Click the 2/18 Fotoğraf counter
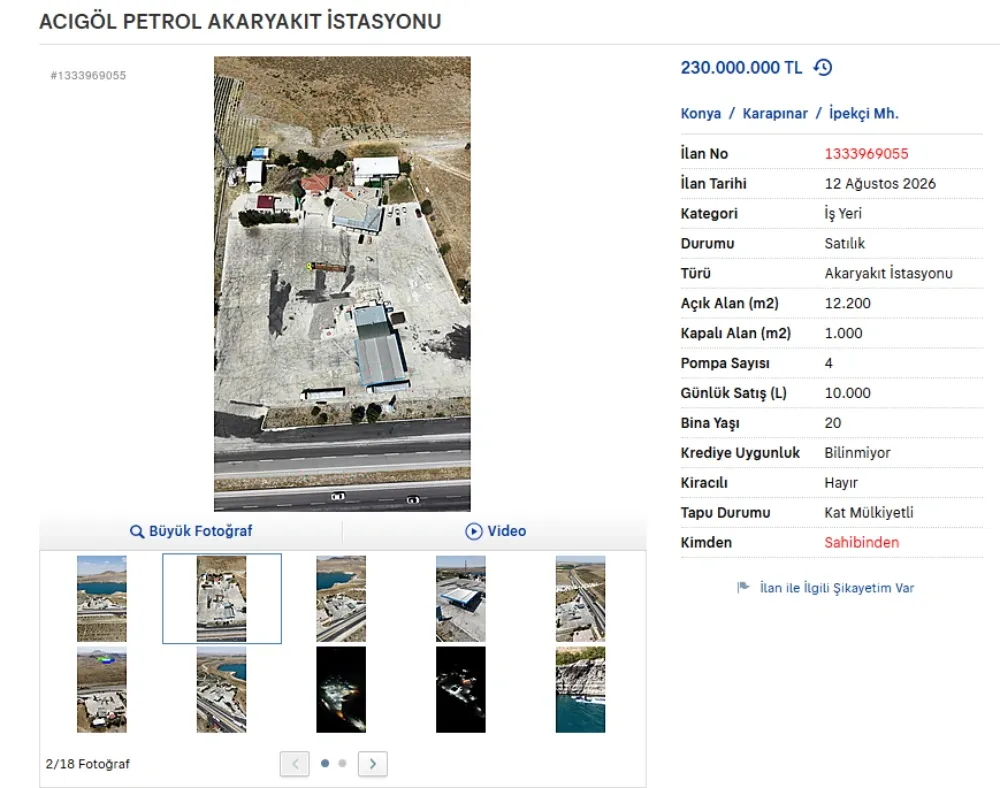1000x788 pixels. click(87, 764)
